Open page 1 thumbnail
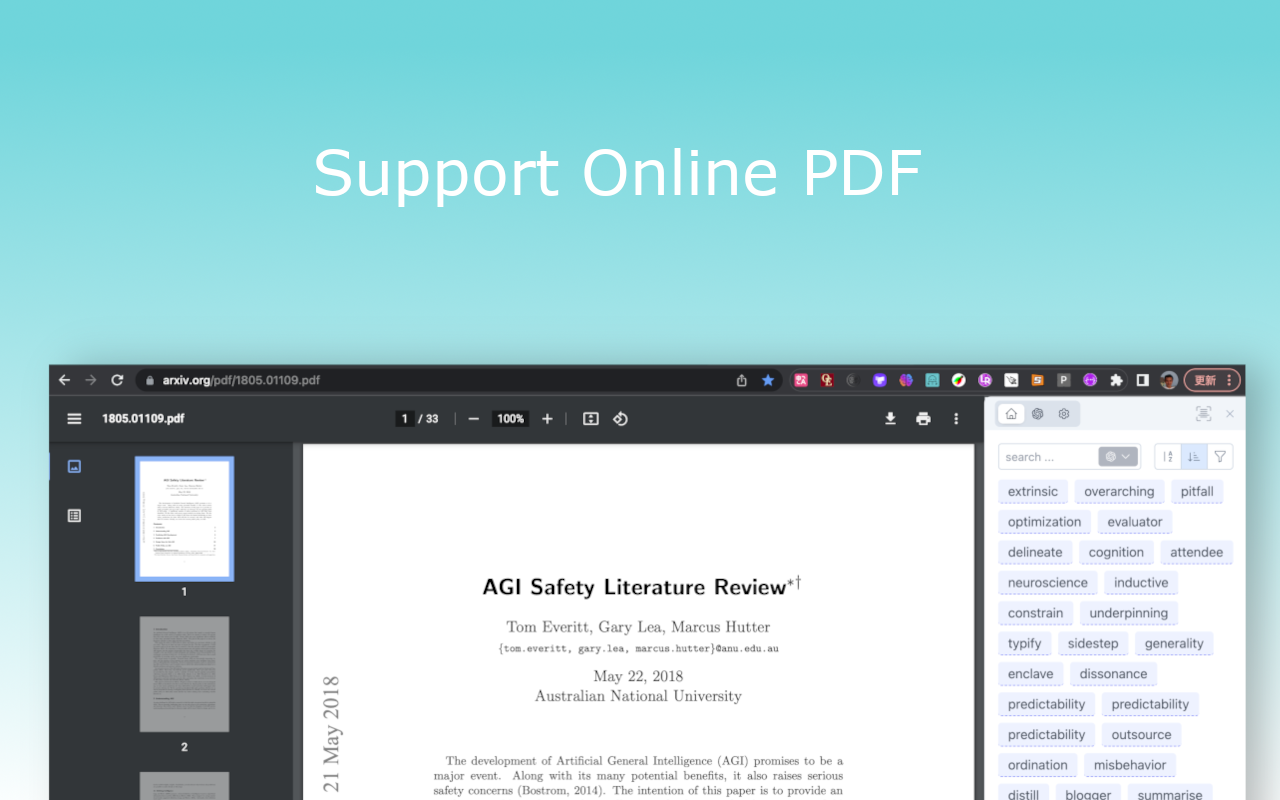This screenshot has width=1280, height=800. 184,519
